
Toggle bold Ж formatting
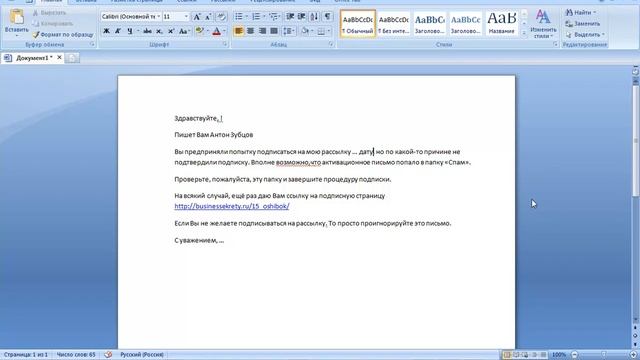click(x=106, y=31)
